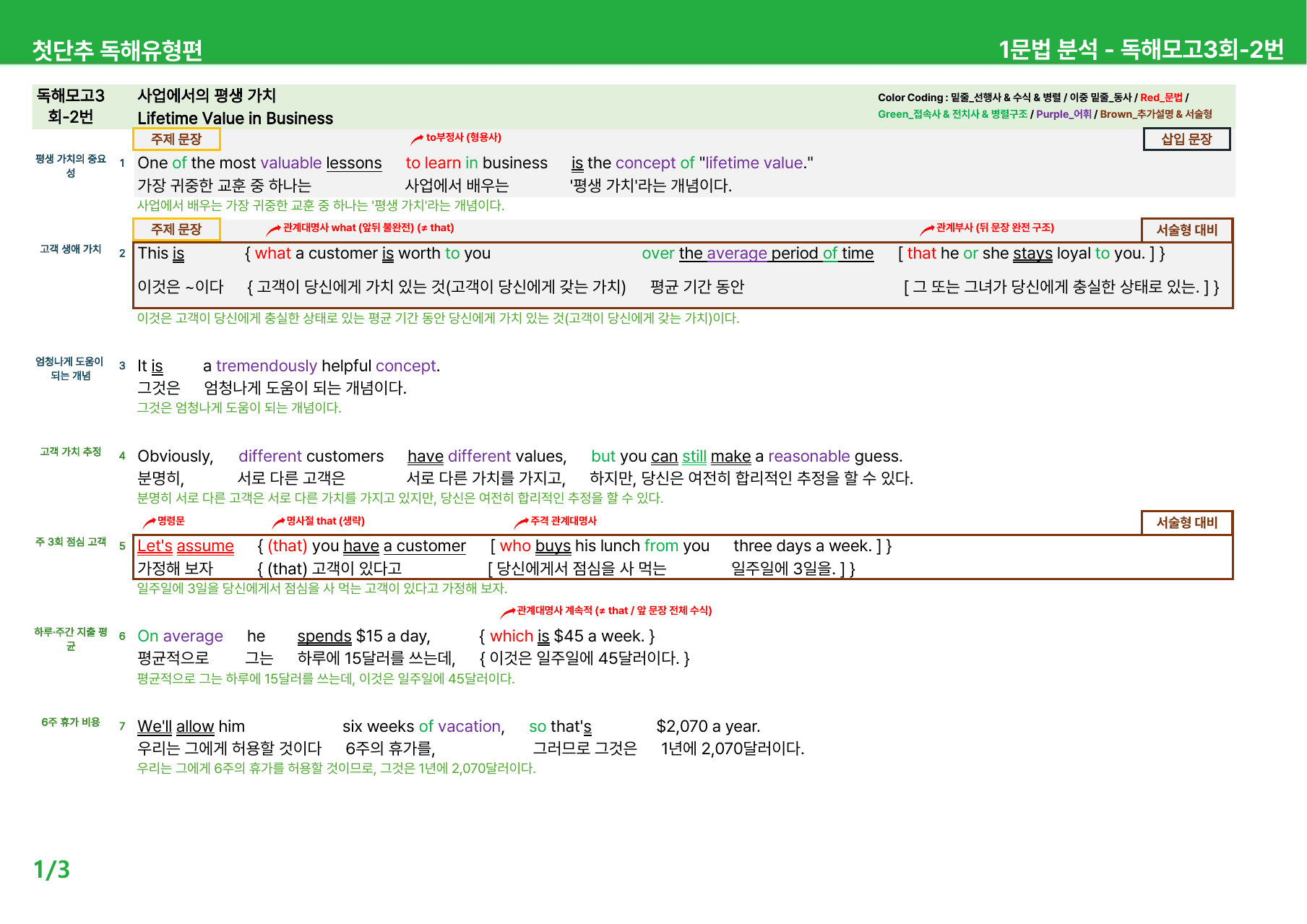The image size is (1307, 924).
Task: Click '(that) you have a customer'
Action: coord(366,546)
